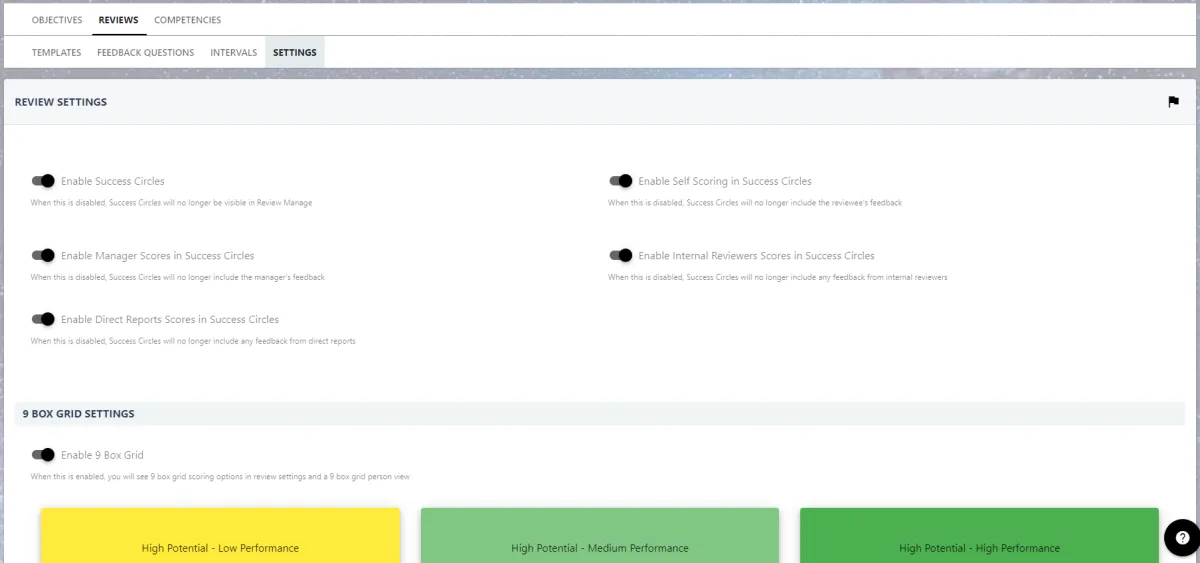
Task: Open the help question mark button
Action: pyautogui.click(x=1182, y=537)
